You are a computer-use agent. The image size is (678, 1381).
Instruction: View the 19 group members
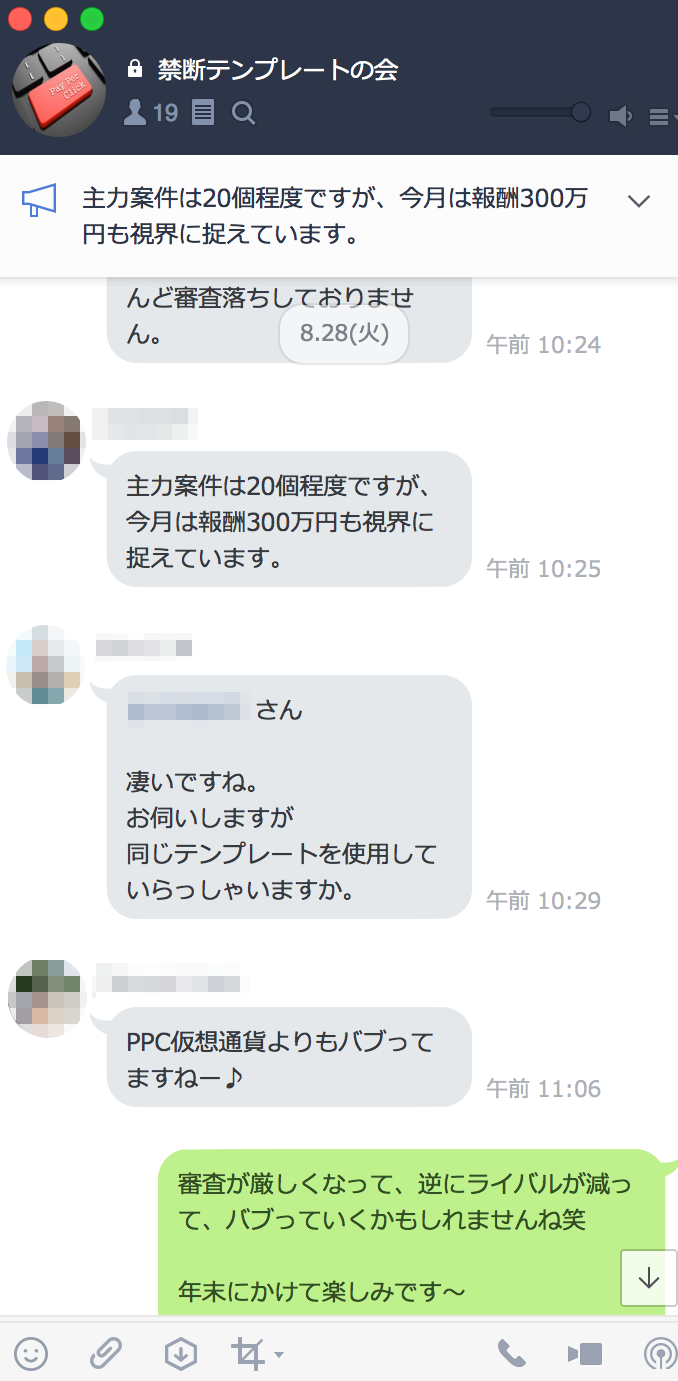tap(150, 113)
